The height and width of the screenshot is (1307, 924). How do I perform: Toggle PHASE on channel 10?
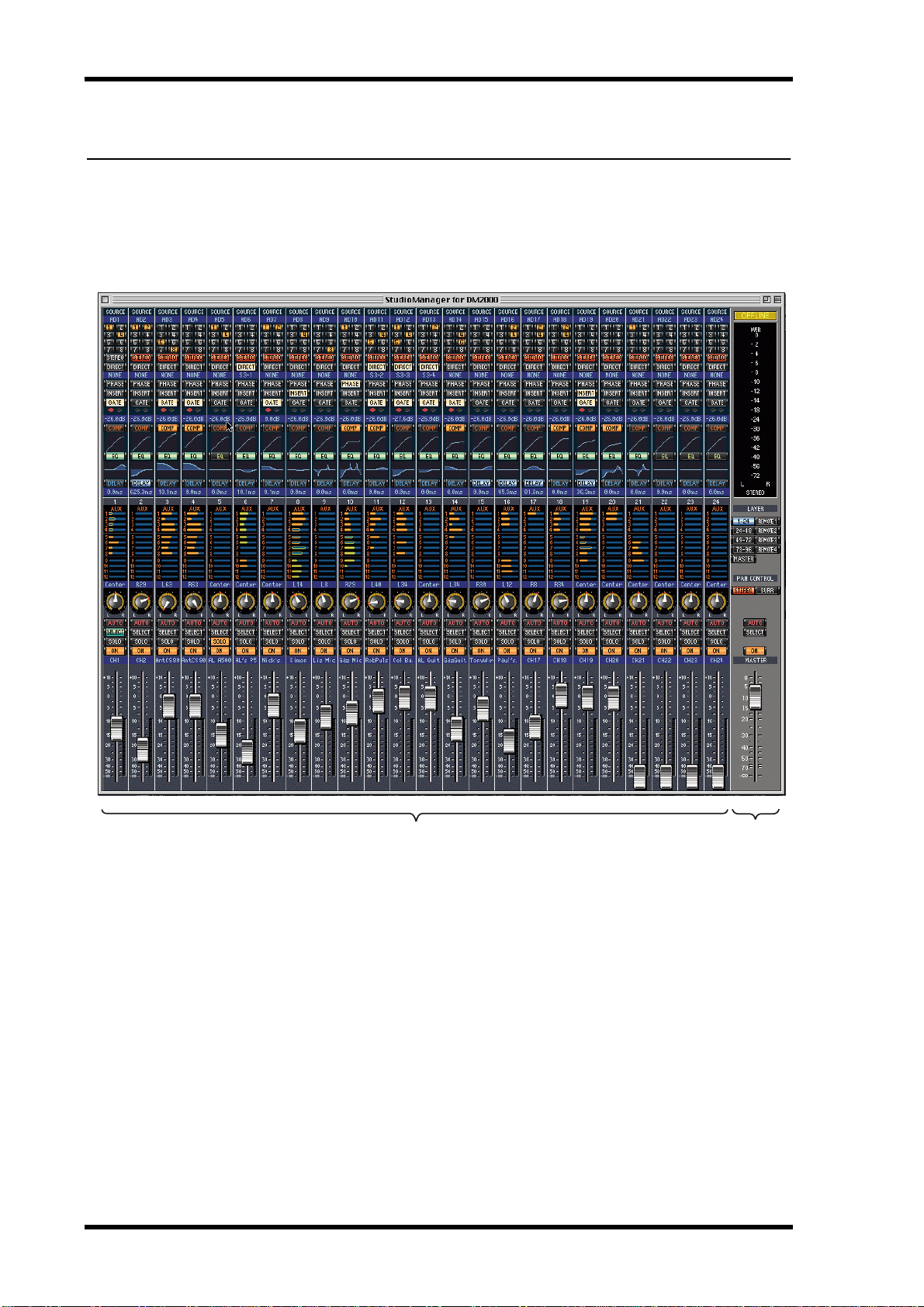pyautogui.click(x=351, y=384)
